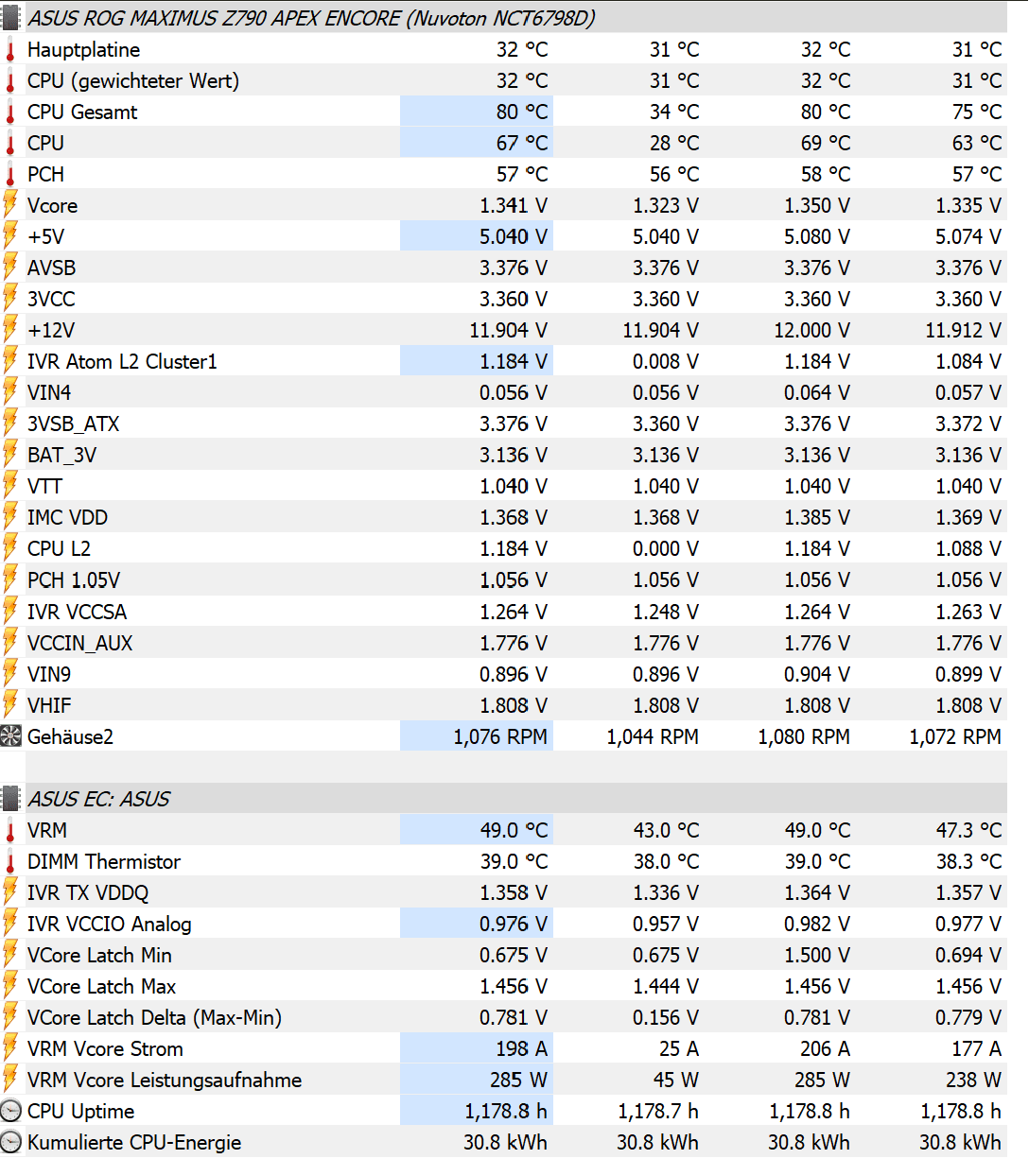Click lightning icon beside IVR Atom L2 Cluster1

click(10, 361)
